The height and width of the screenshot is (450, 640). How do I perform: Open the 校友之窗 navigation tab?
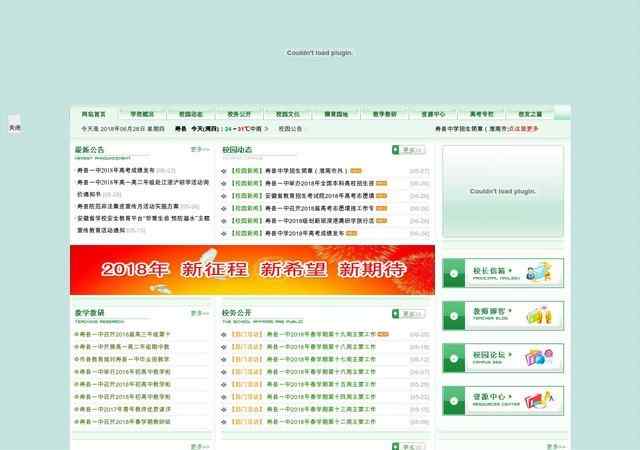tap(530, 115)
